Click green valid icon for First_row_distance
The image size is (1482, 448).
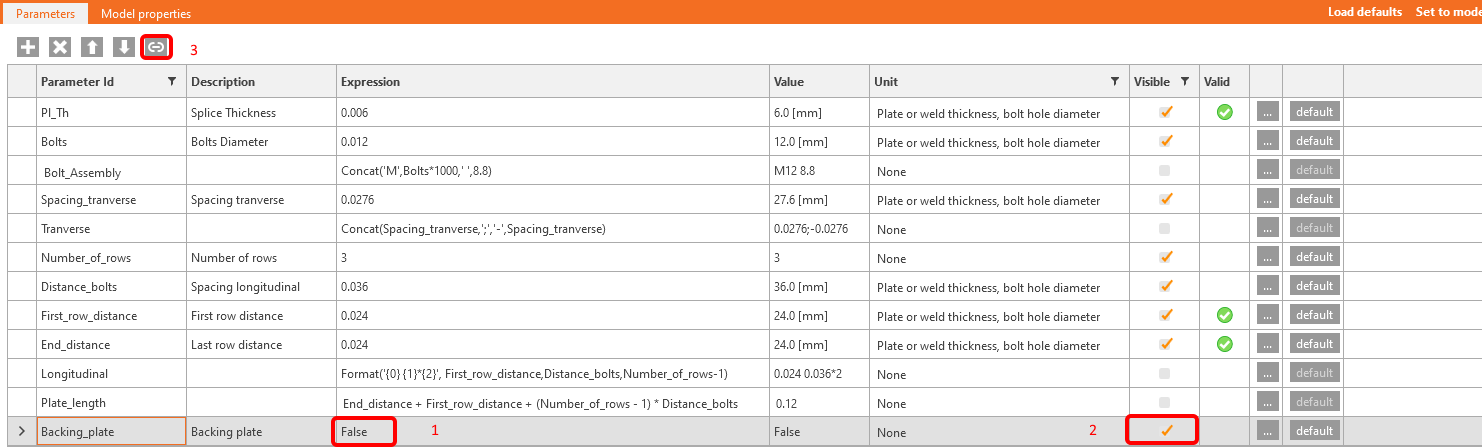click(1224, 315)
